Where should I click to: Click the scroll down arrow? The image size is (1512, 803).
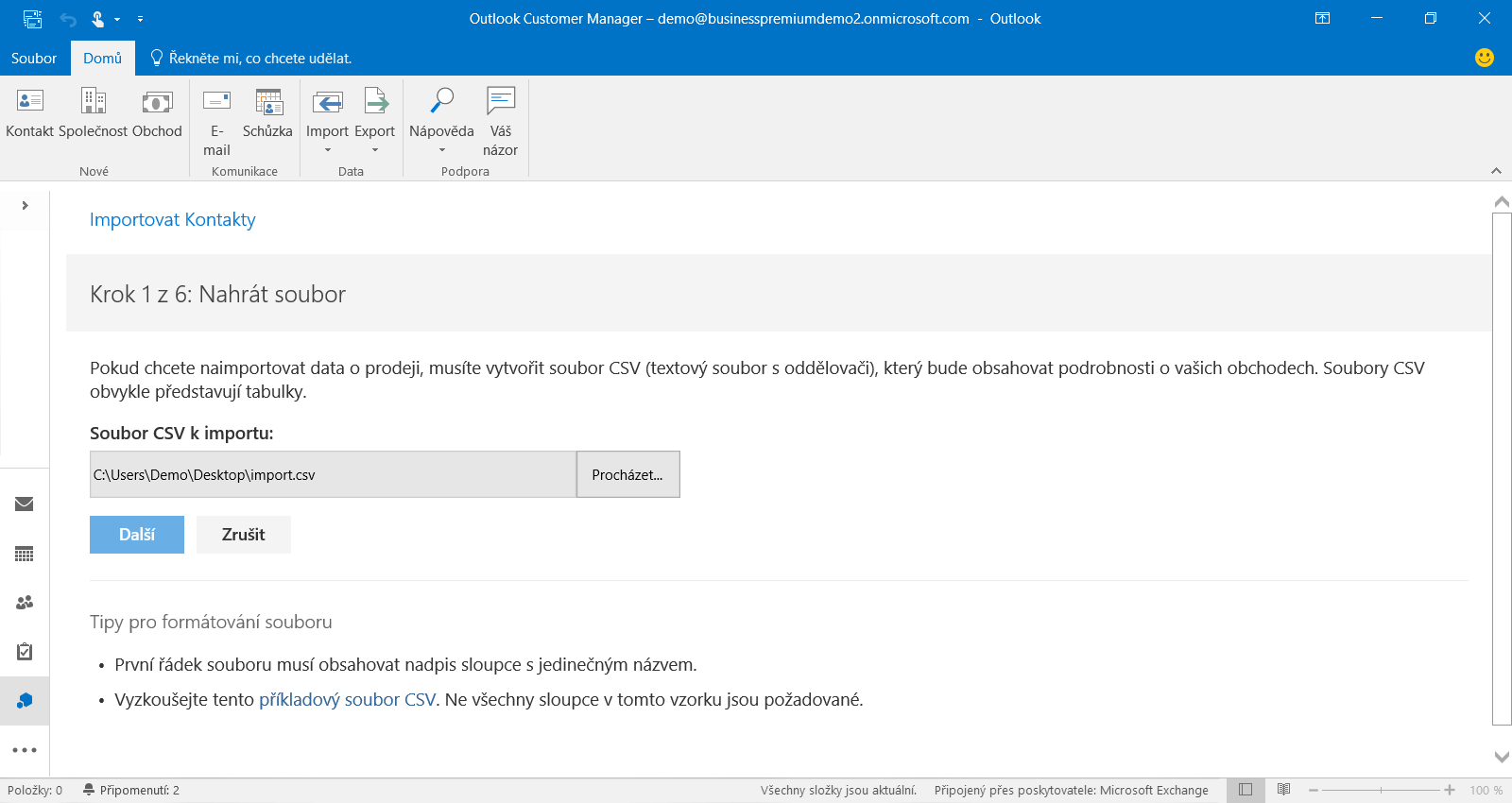[1502, 757]
